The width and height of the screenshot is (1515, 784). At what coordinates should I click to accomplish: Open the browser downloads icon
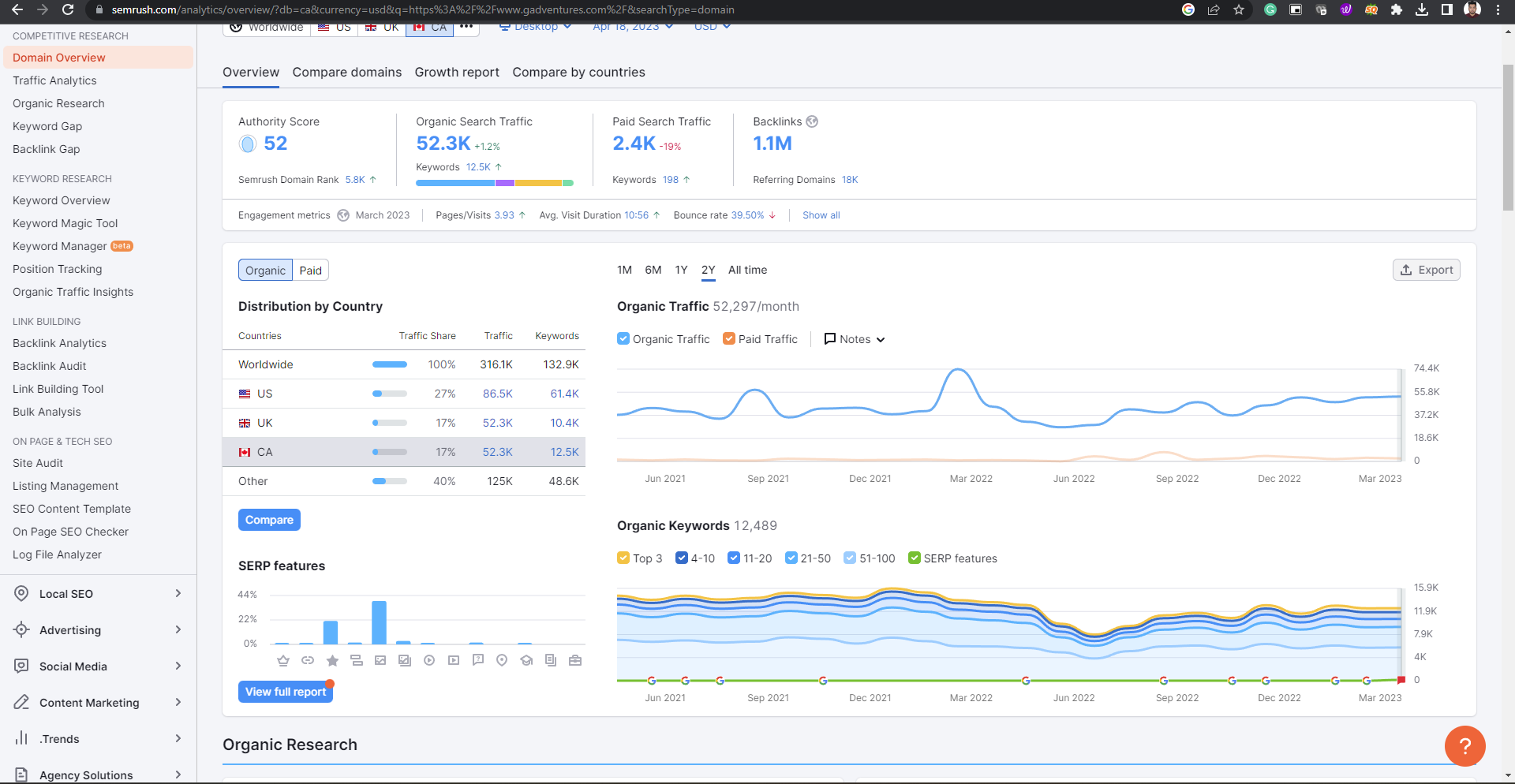click(1422, 9)
